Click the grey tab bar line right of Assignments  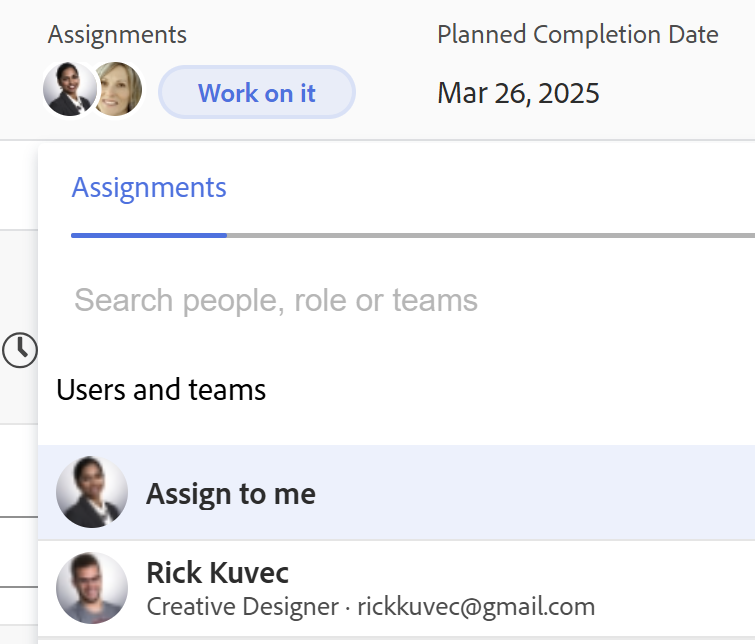(490, 235)
